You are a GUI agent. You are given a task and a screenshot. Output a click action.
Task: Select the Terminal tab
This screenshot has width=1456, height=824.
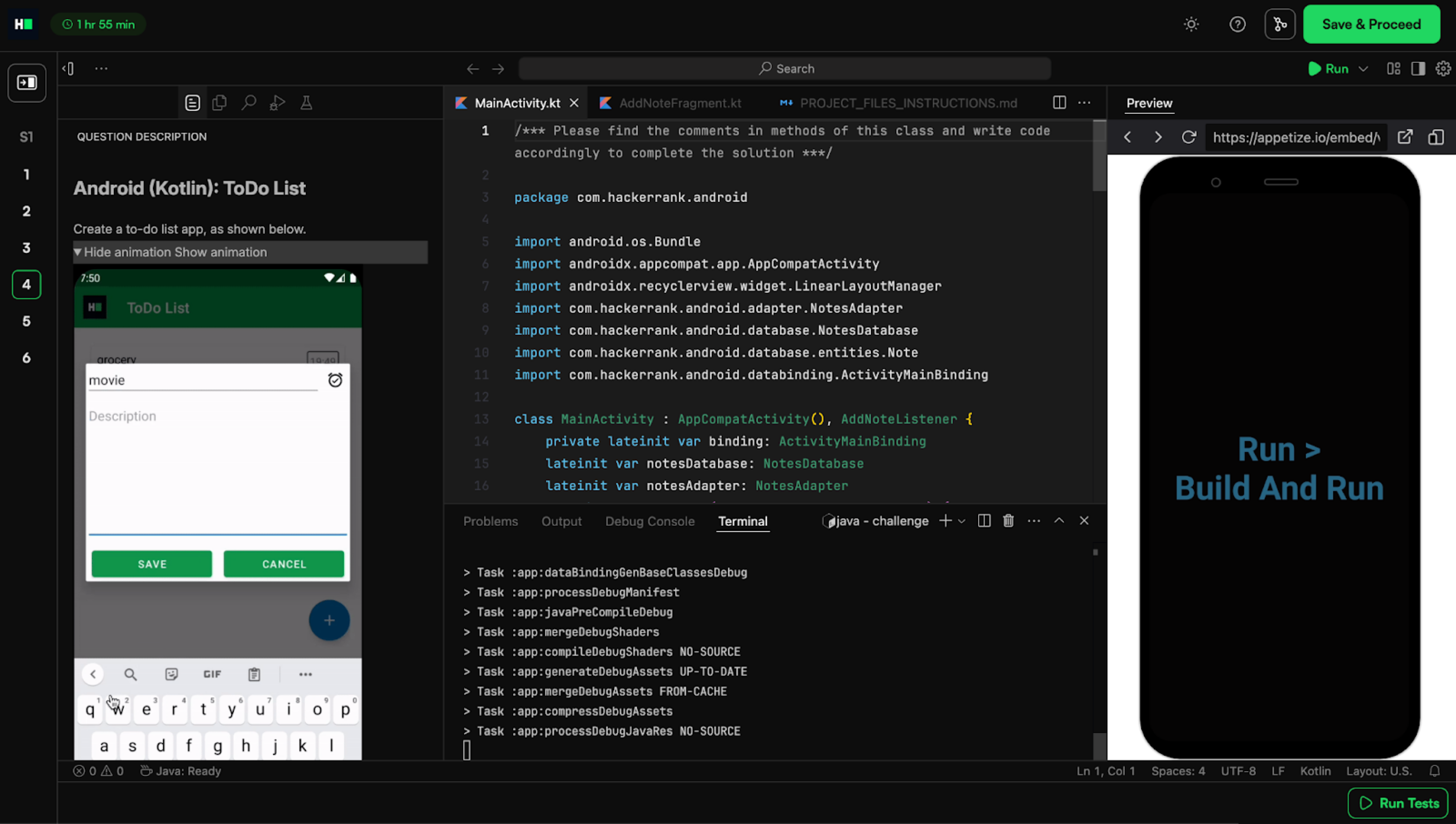click(743, 521)
